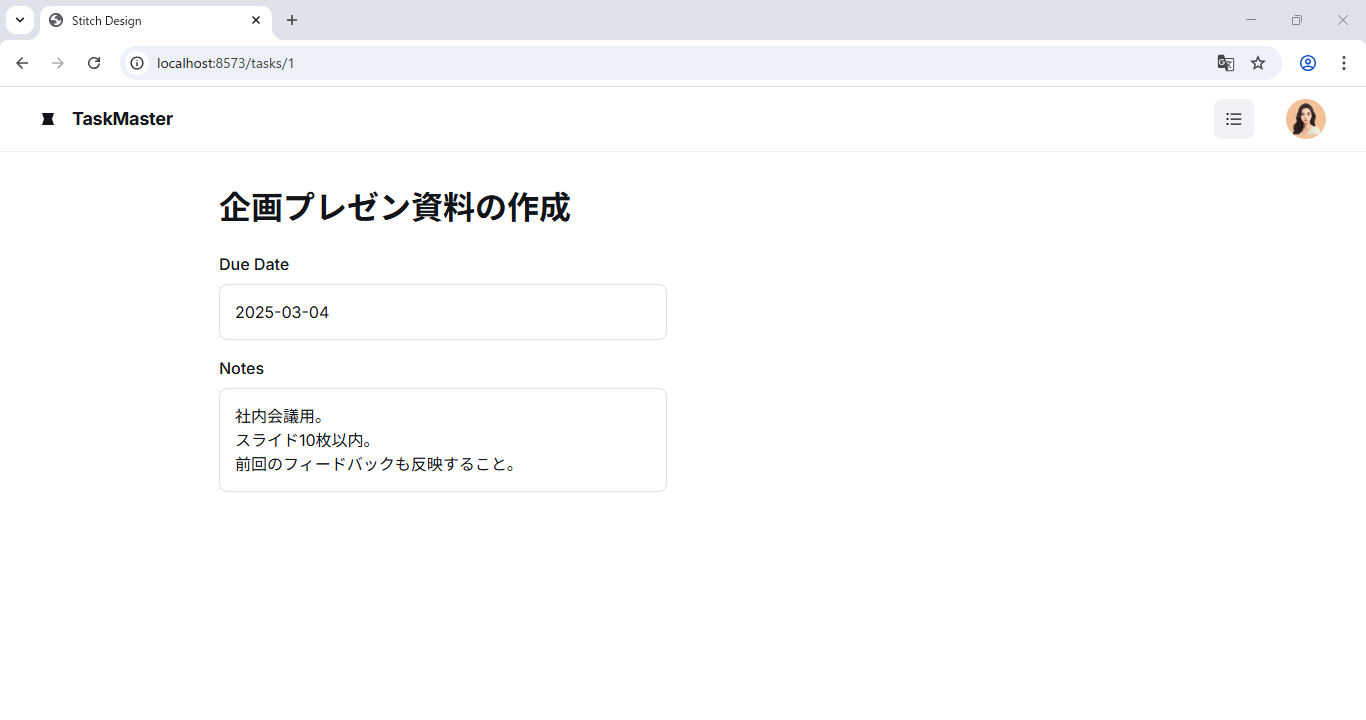The height and width of the screenshot is (720, 1366).
Task: Bookmark this tab with the star icon
Action: click(1258, 63)
